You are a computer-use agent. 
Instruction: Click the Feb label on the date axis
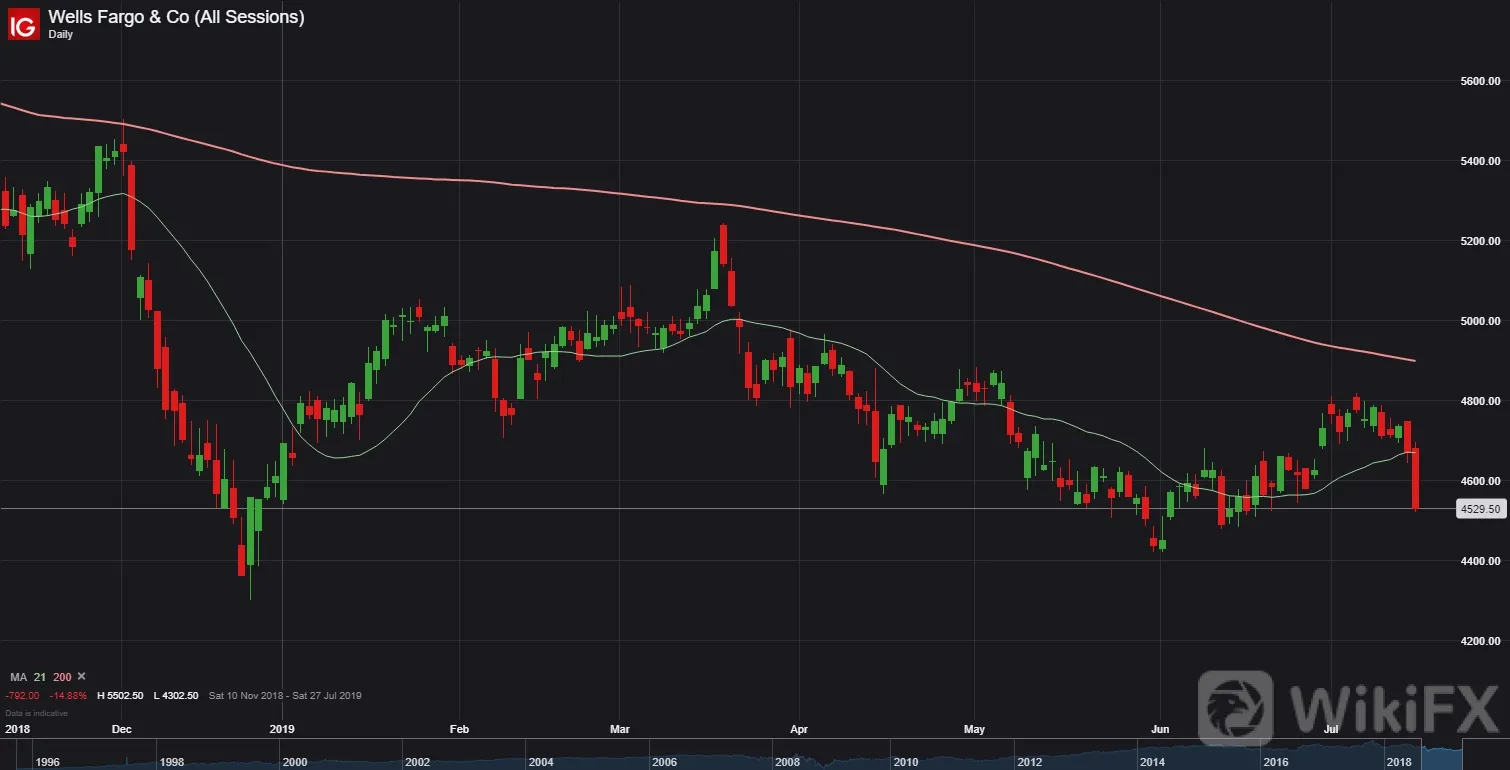(459, 729)
